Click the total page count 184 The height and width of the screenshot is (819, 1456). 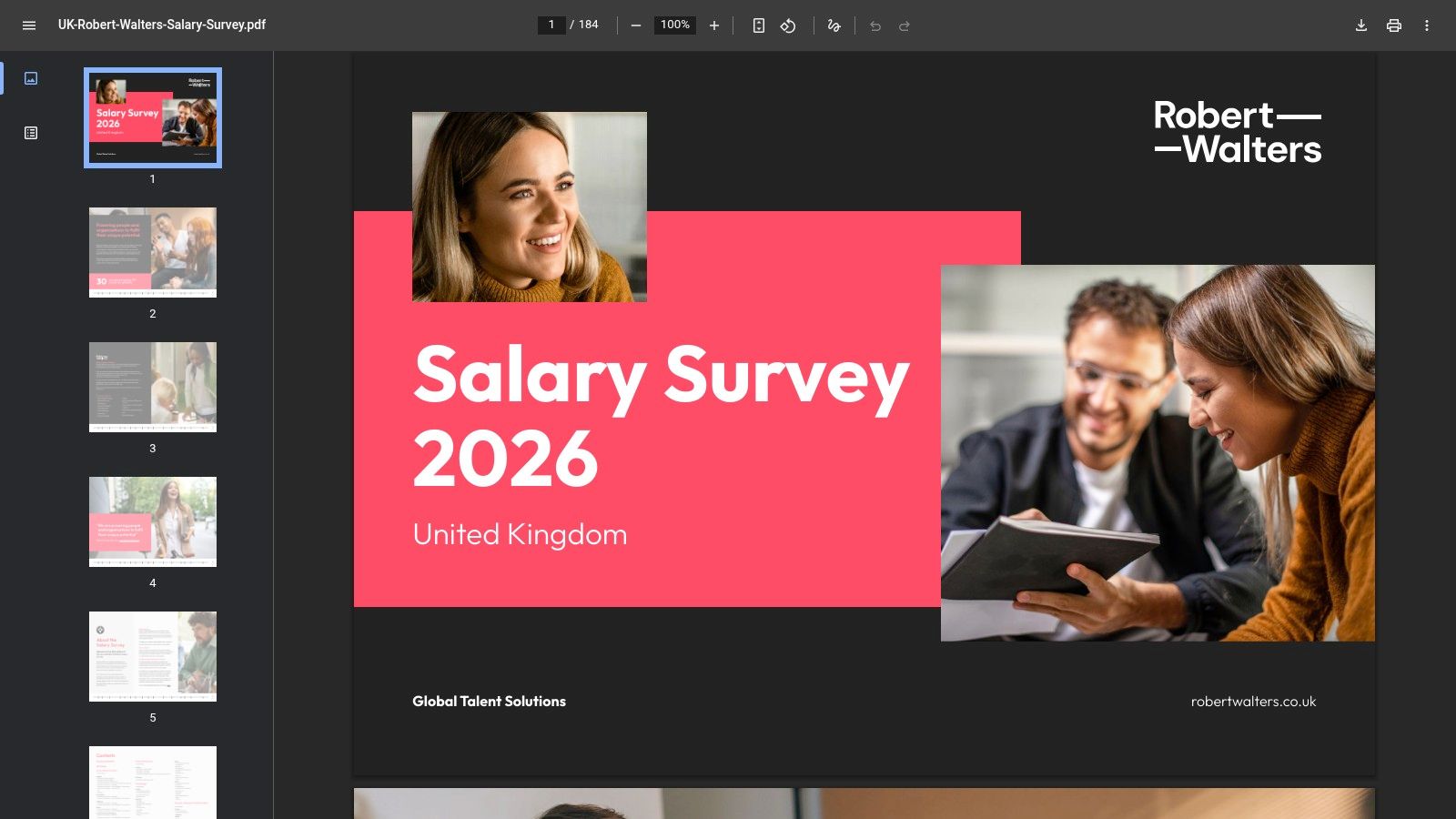pos(589,25)
